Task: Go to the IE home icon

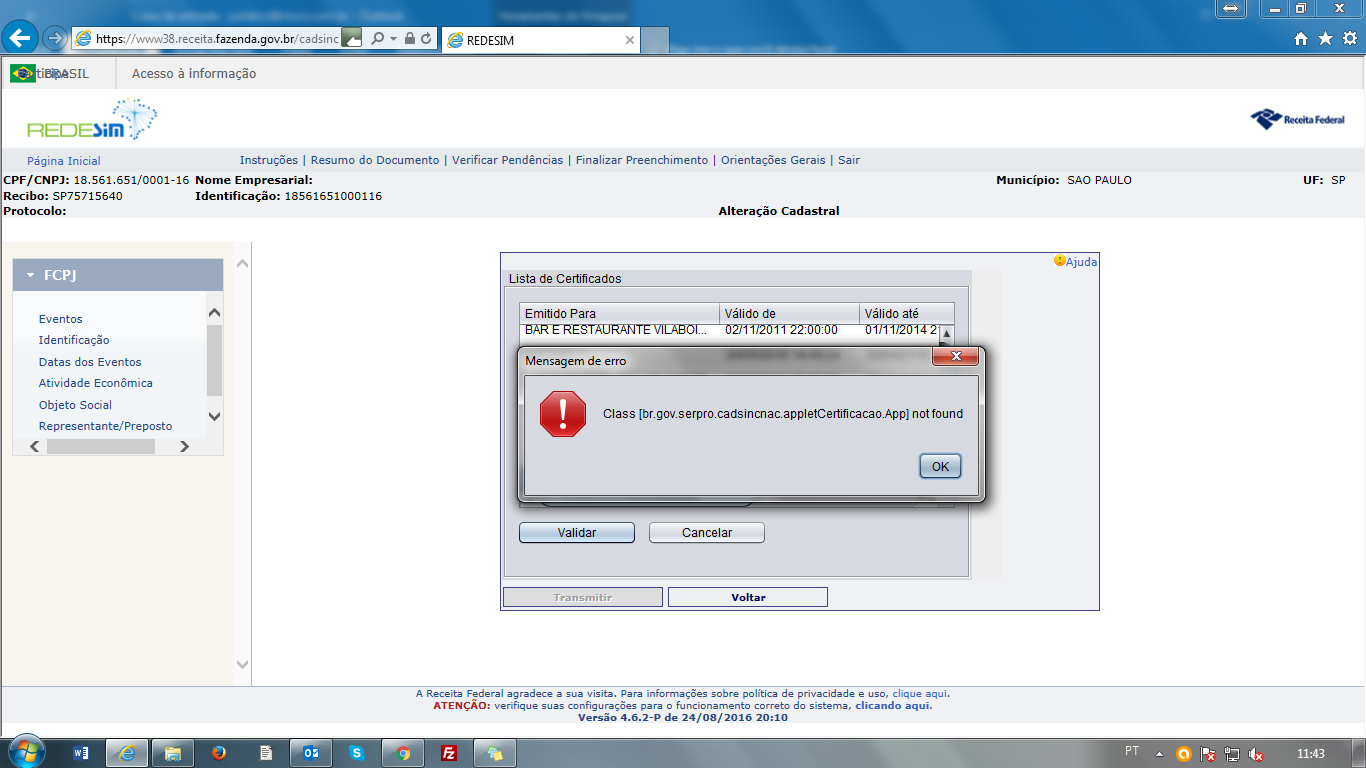Action: tap(1301, 38)
